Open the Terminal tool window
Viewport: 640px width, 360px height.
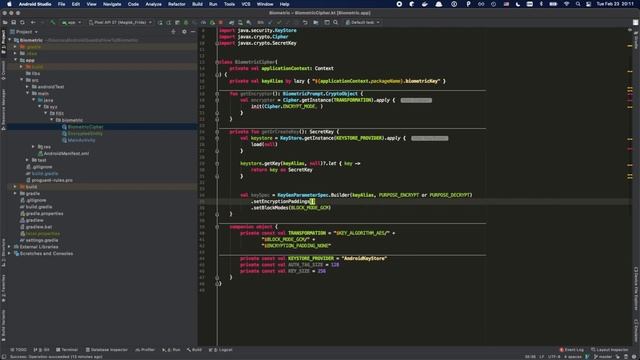coord(67,350)
